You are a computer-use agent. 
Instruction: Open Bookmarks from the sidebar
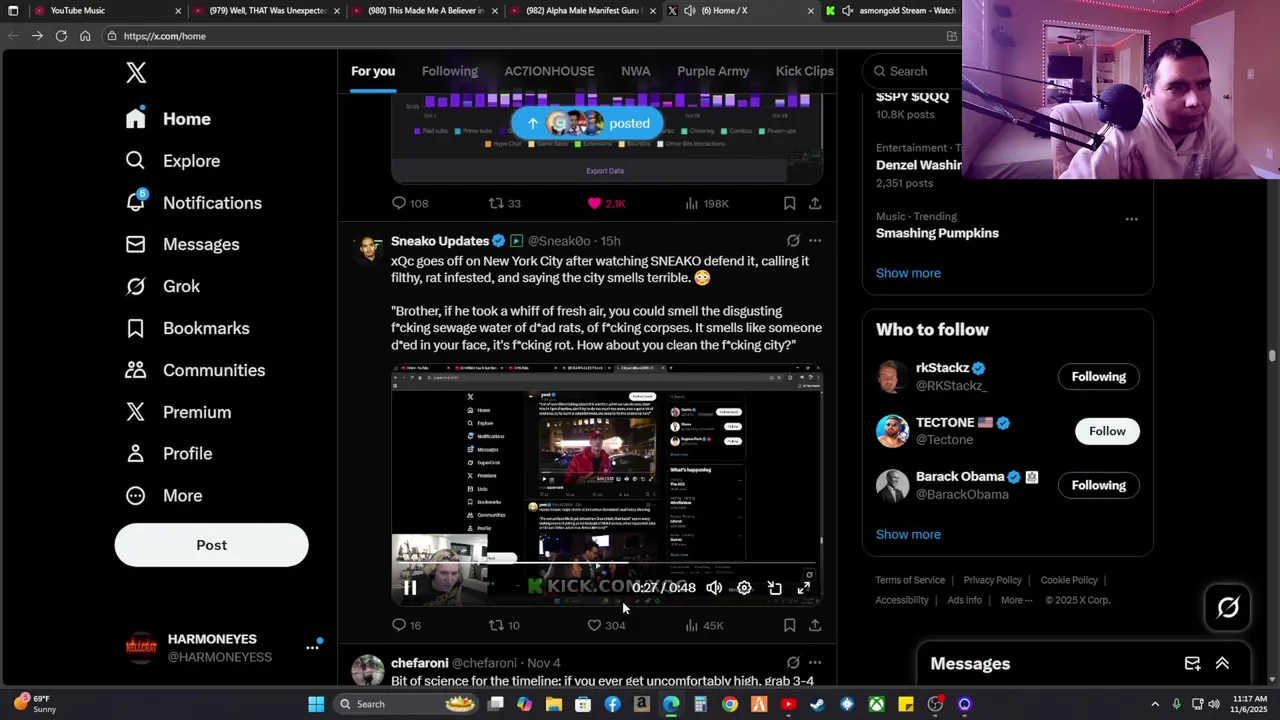[x=187, y=329]
